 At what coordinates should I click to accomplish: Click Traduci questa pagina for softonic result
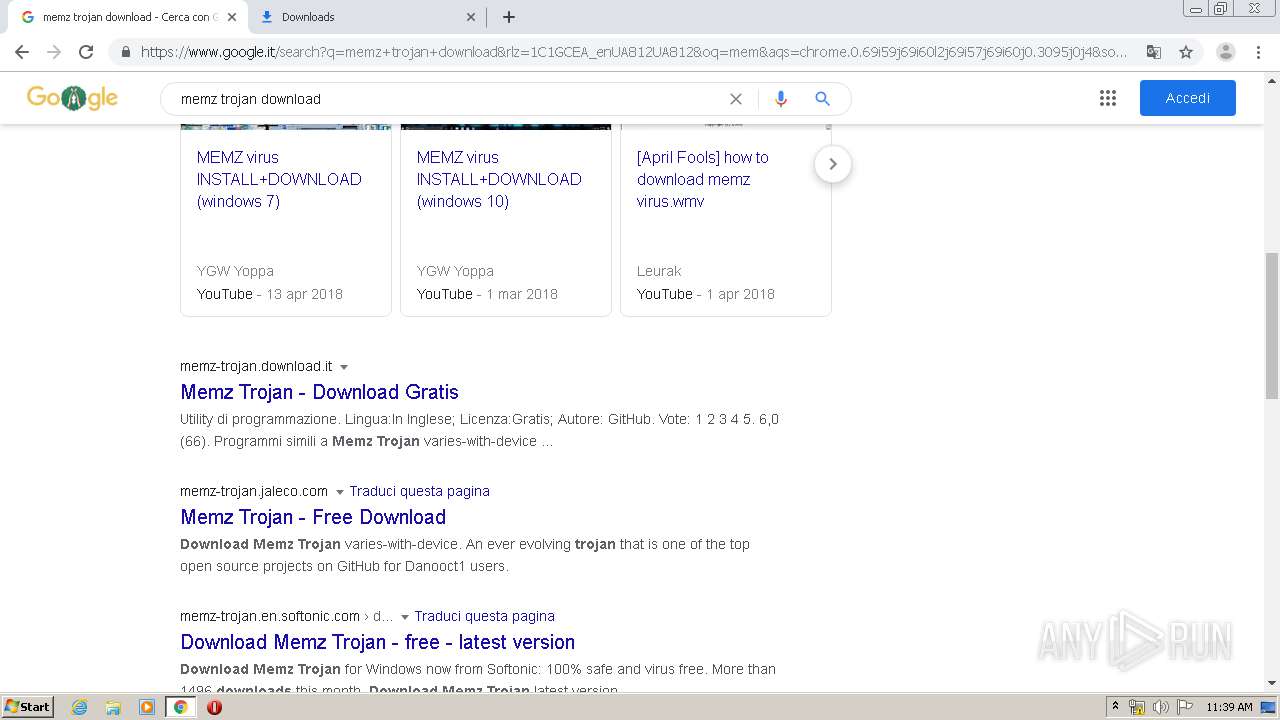click(484, 616)
